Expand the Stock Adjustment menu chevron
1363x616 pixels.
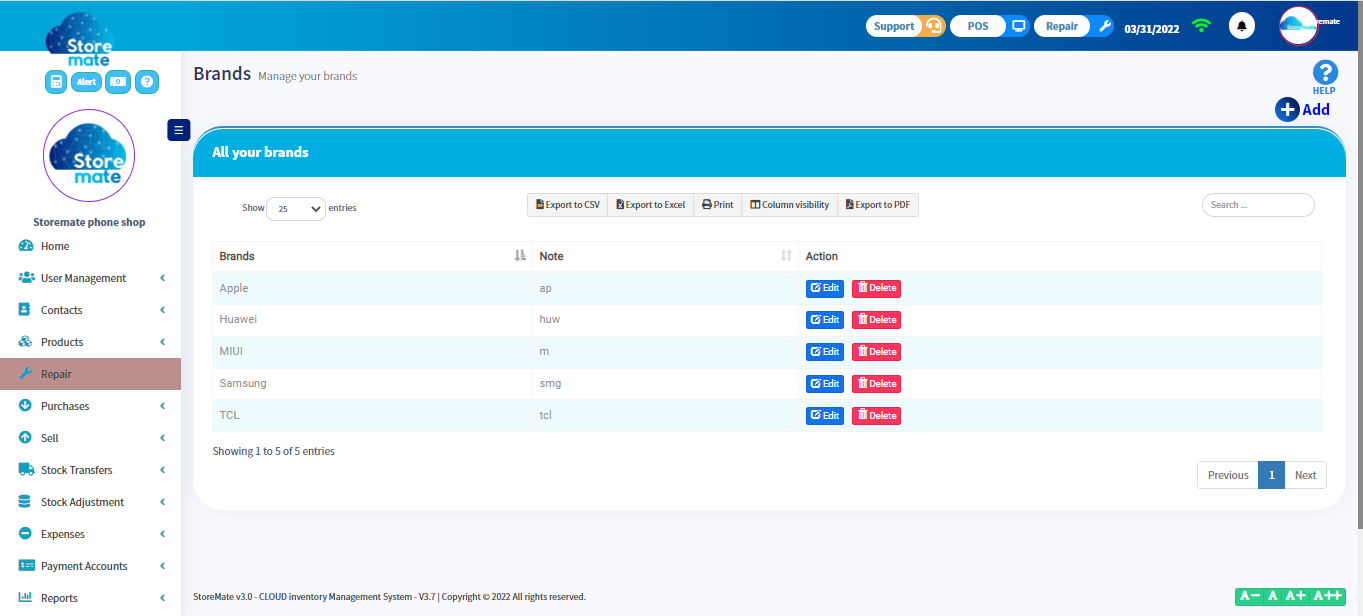(162, 502)
